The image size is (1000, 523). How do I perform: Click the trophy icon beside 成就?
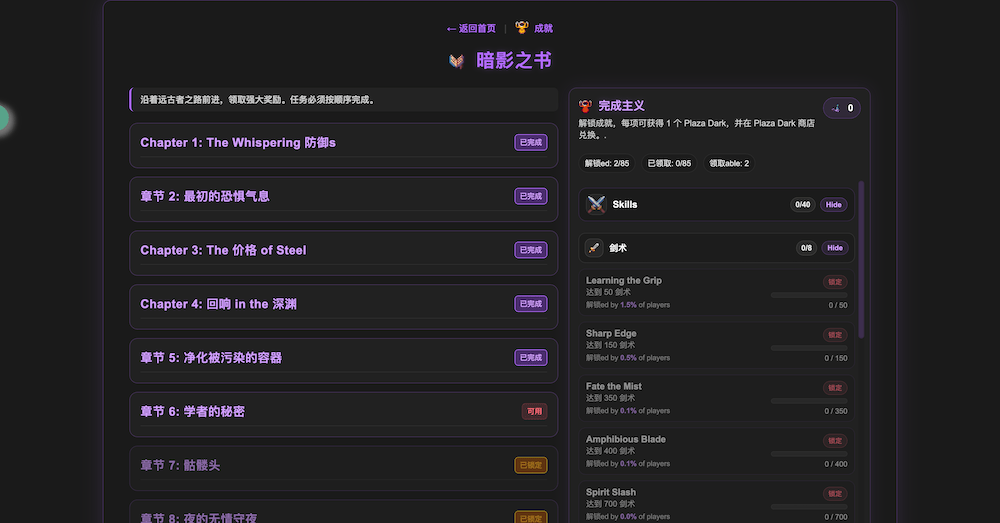tap(521, 28)
